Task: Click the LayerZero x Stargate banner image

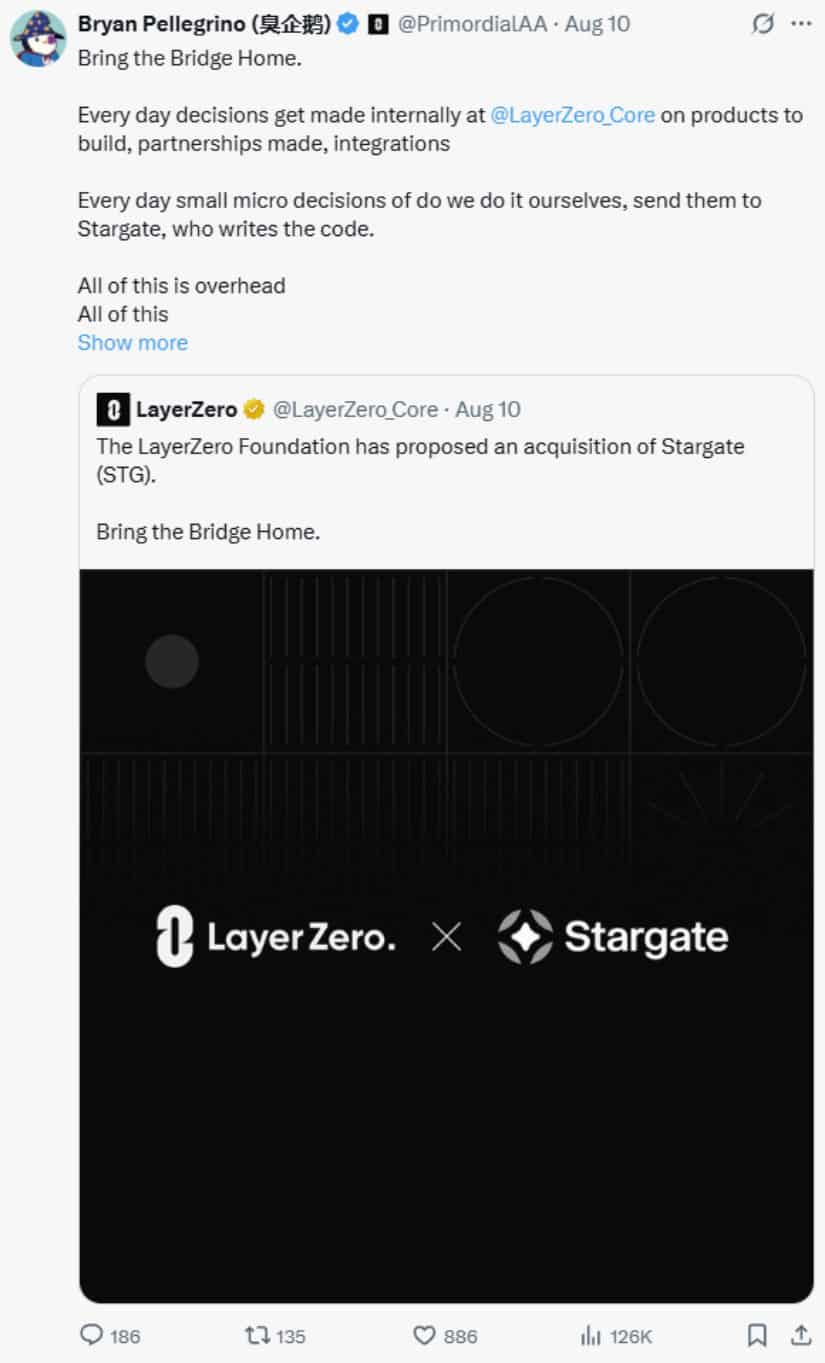Action: [446, 936]
